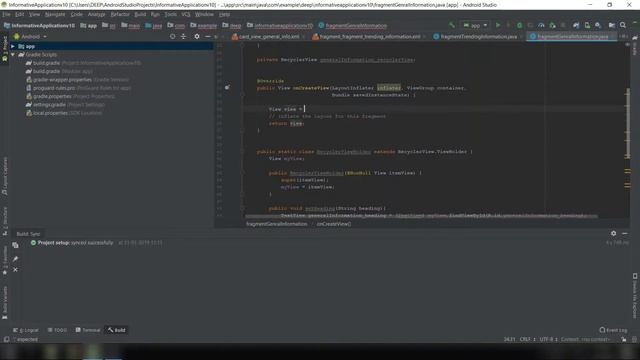Expand the app module node
This screenshot has height=360, width=640.
pos(13,47)
